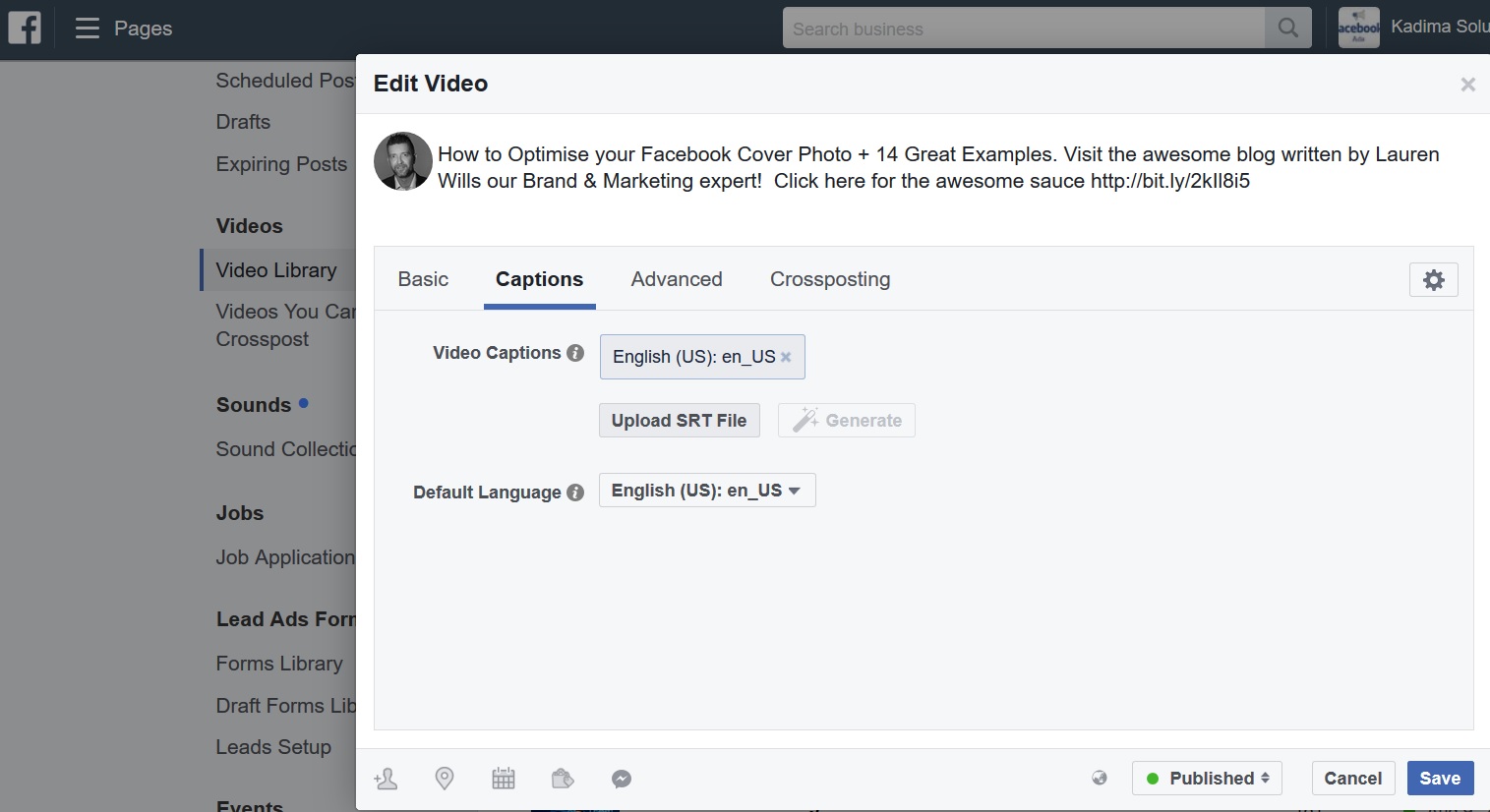Open the gear settings button
Viewport: 1490px width, 812px height.
1433,280
